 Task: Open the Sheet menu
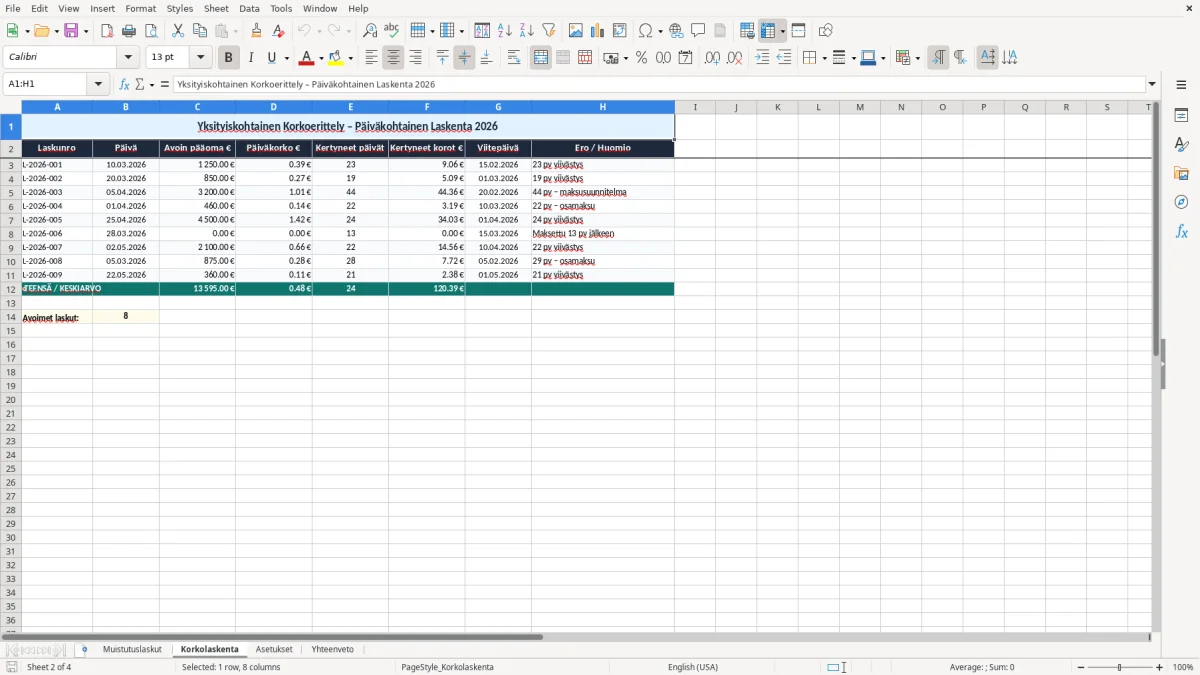pos(216,8)
